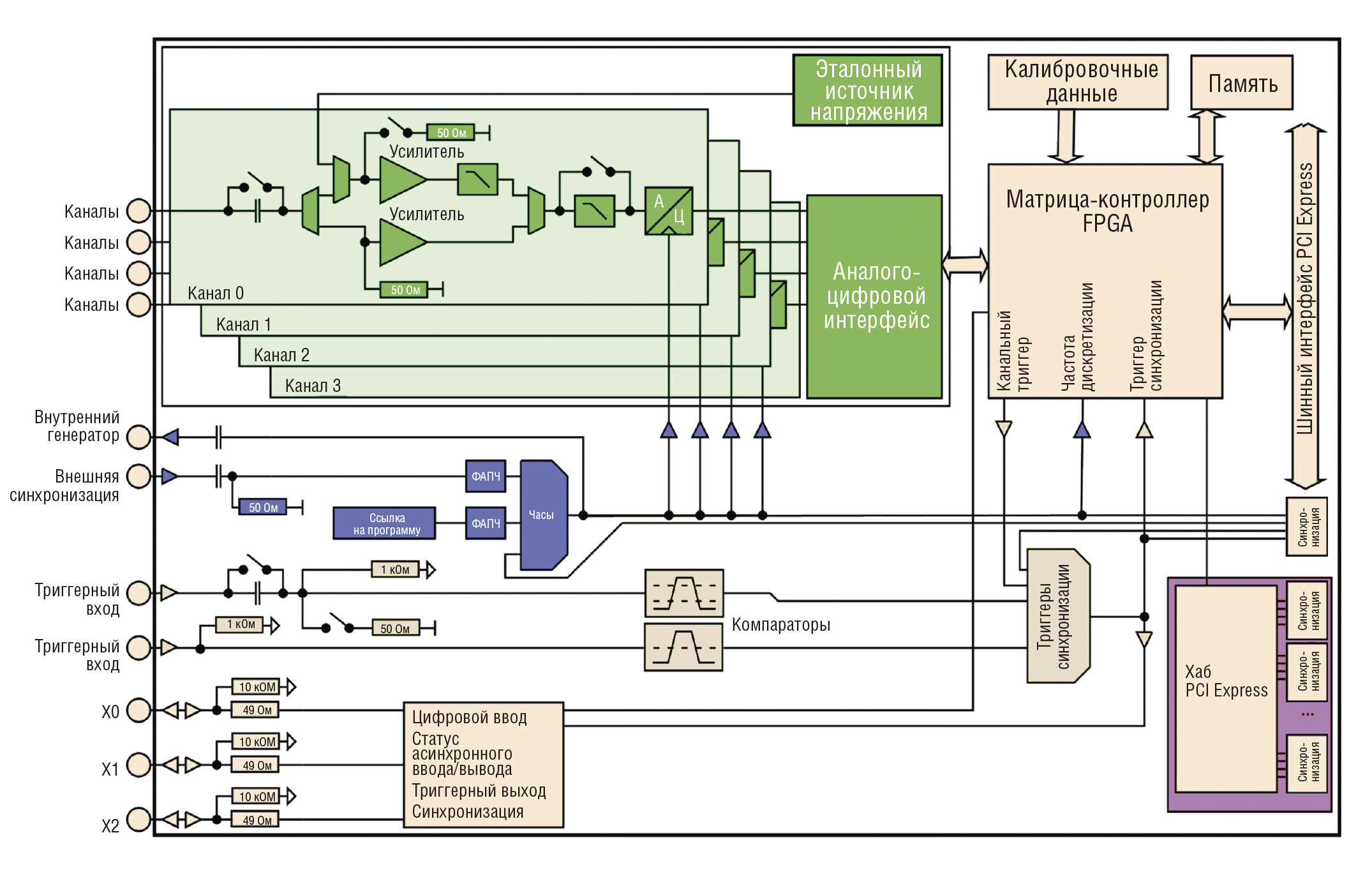Select the Часы clock multiplexer block
Screen dimensions: 1372x872
(x=543, y=515)
